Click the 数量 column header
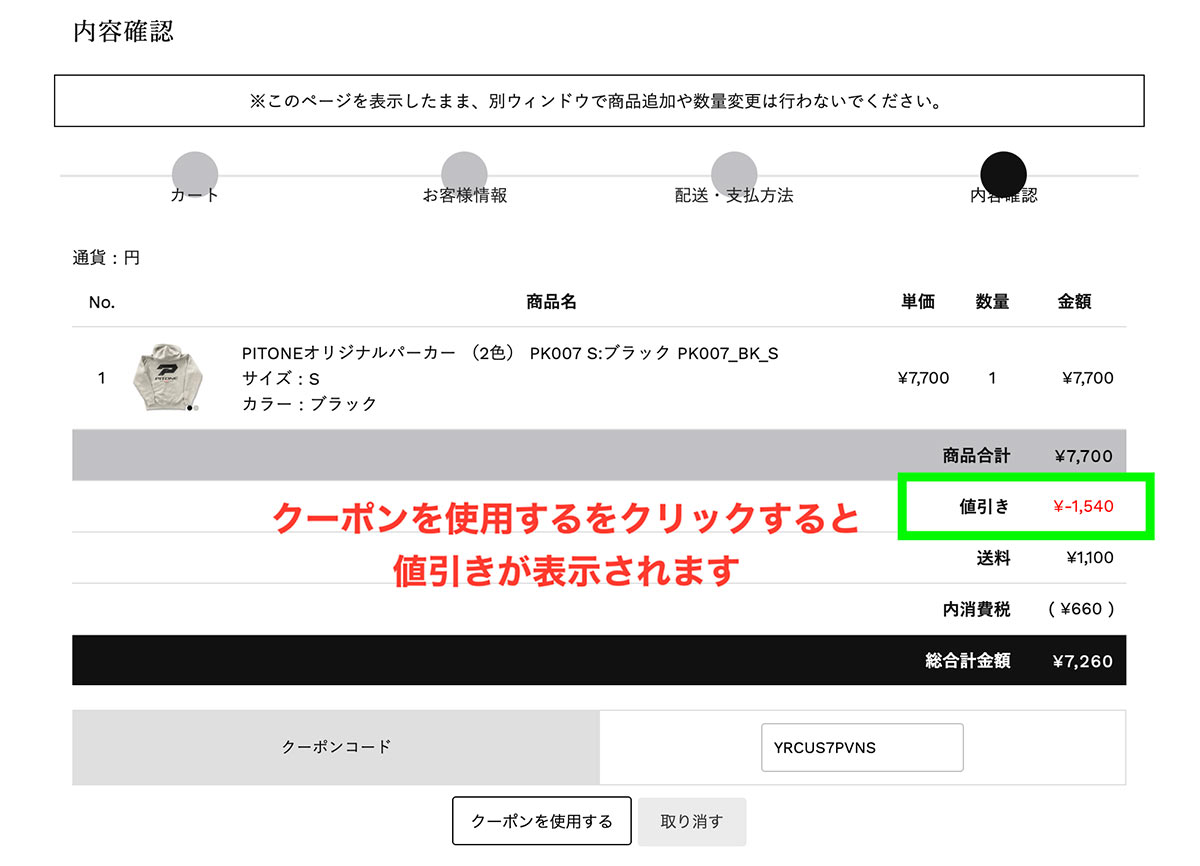1200x866 pixels. click(x=992, y=301)
